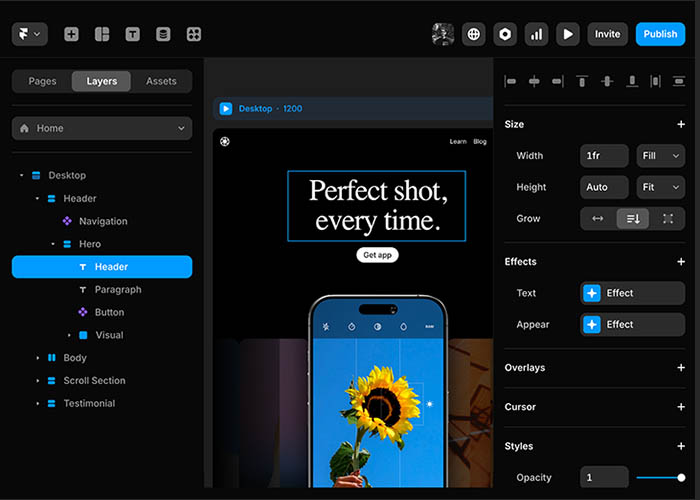Click the blue Publish button
700x500 pixels.
point(660,34)
